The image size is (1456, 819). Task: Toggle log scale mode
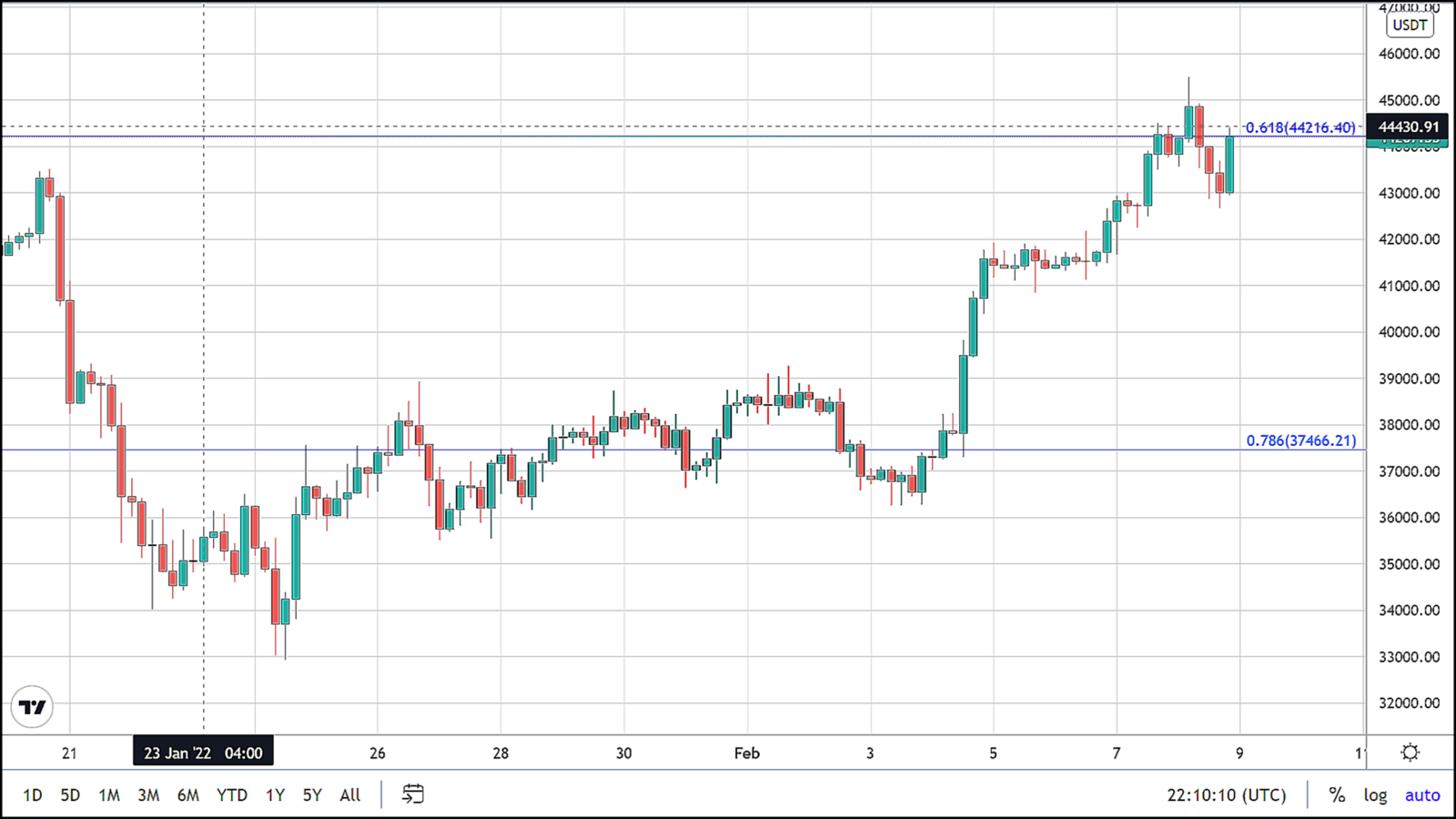(x=1375, y=795)
